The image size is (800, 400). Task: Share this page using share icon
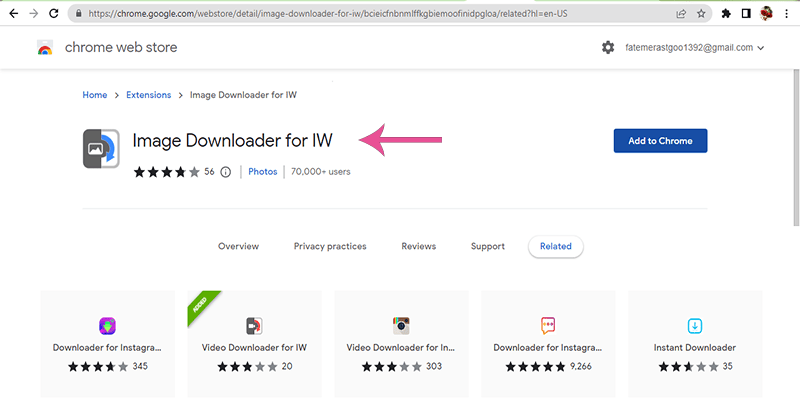click(x=681, y=15)
